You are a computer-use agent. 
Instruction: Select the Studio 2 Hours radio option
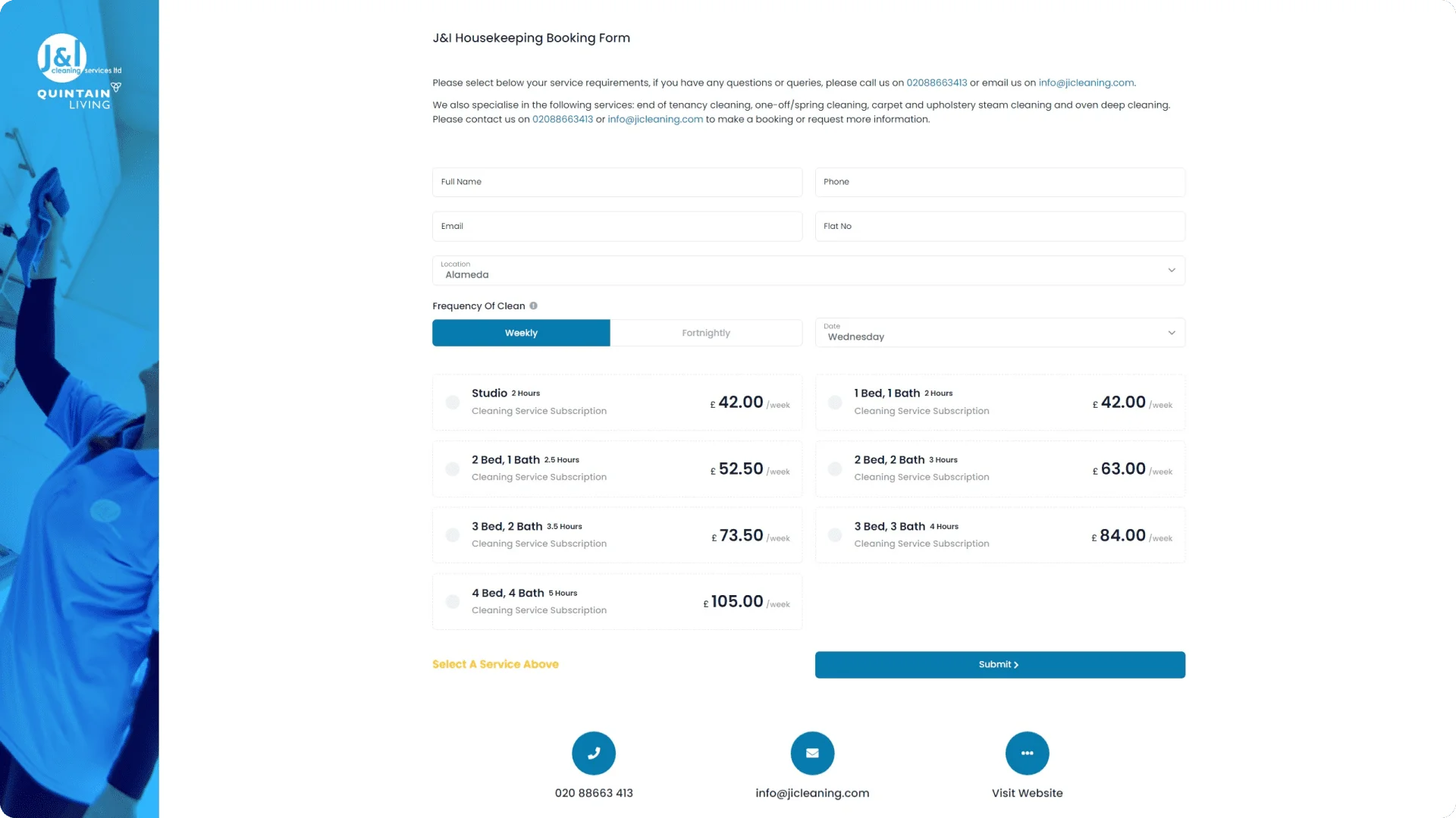453,403
